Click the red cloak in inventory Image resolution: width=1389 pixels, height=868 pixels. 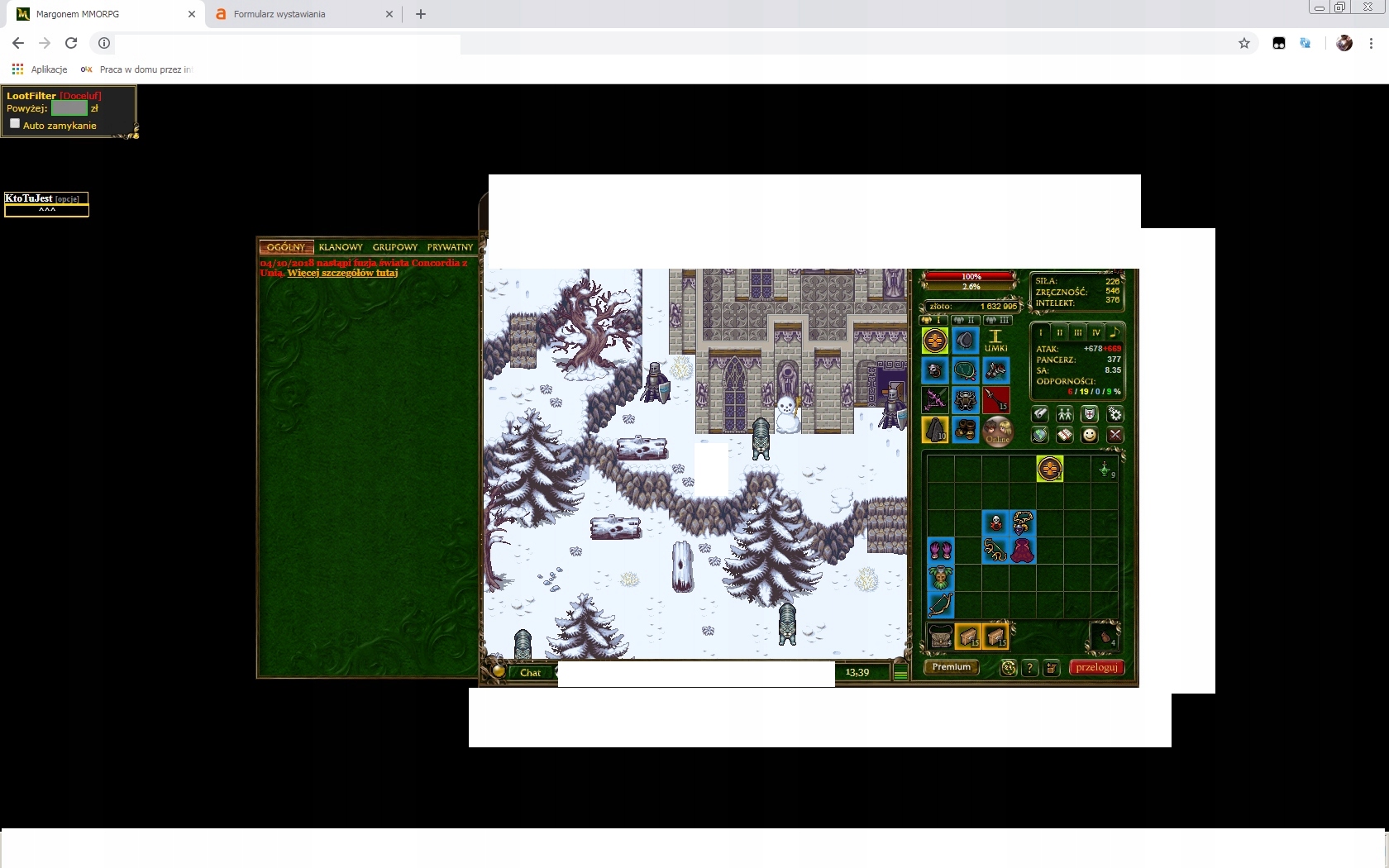(1023, 551)
